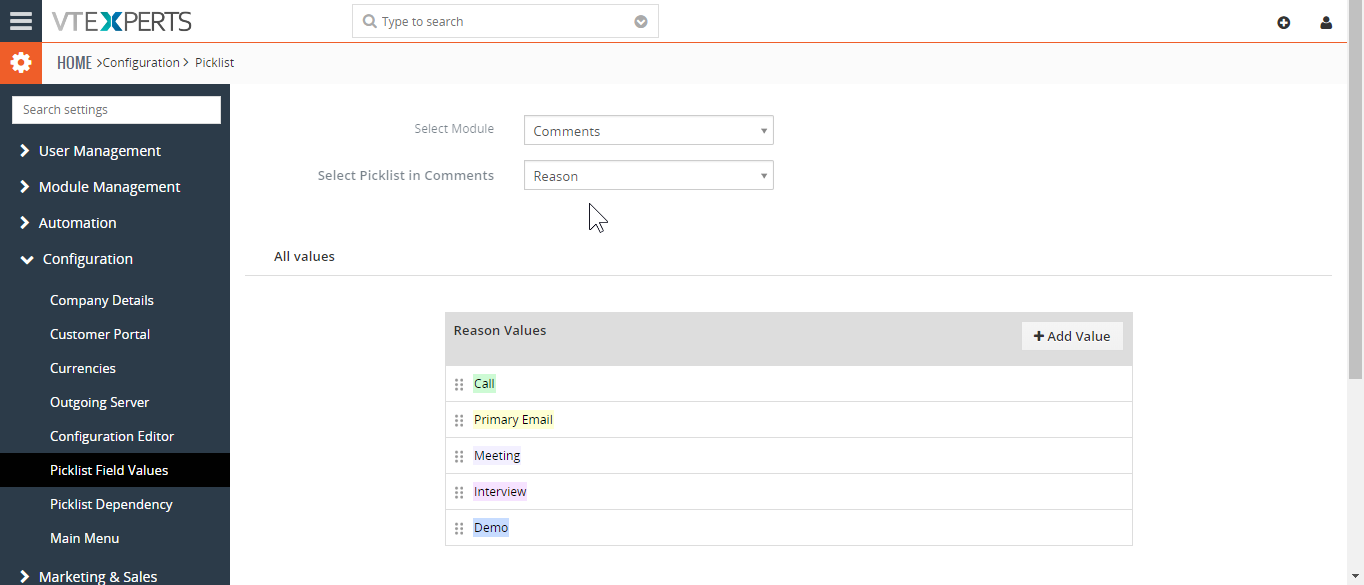Switch to the All values tab
The image size is (1364, 585).
click(304, 256)
